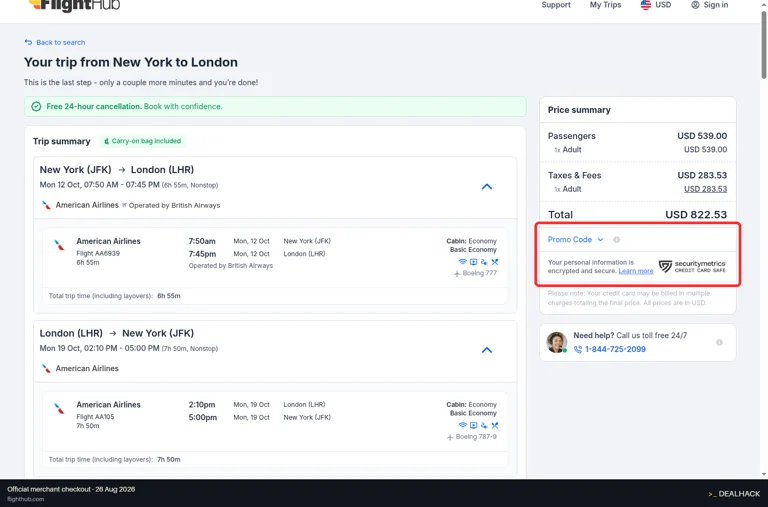The width and height of the screenshot is (768, 507).
Task: Click the Promo Code info icon
Action: click(x=617, y=240)
